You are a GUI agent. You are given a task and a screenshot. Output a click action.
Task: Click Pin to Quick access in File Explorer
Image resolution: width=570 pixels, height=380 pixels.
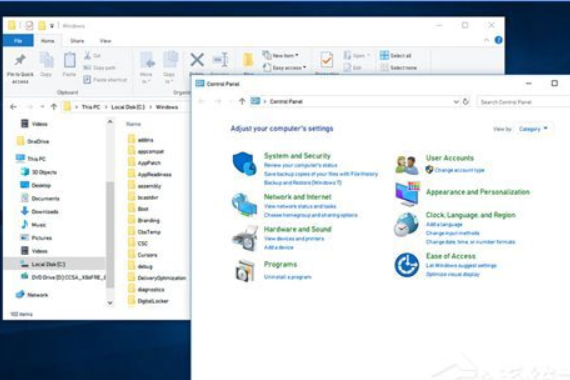pyautogui.click(x=20, y=68)
